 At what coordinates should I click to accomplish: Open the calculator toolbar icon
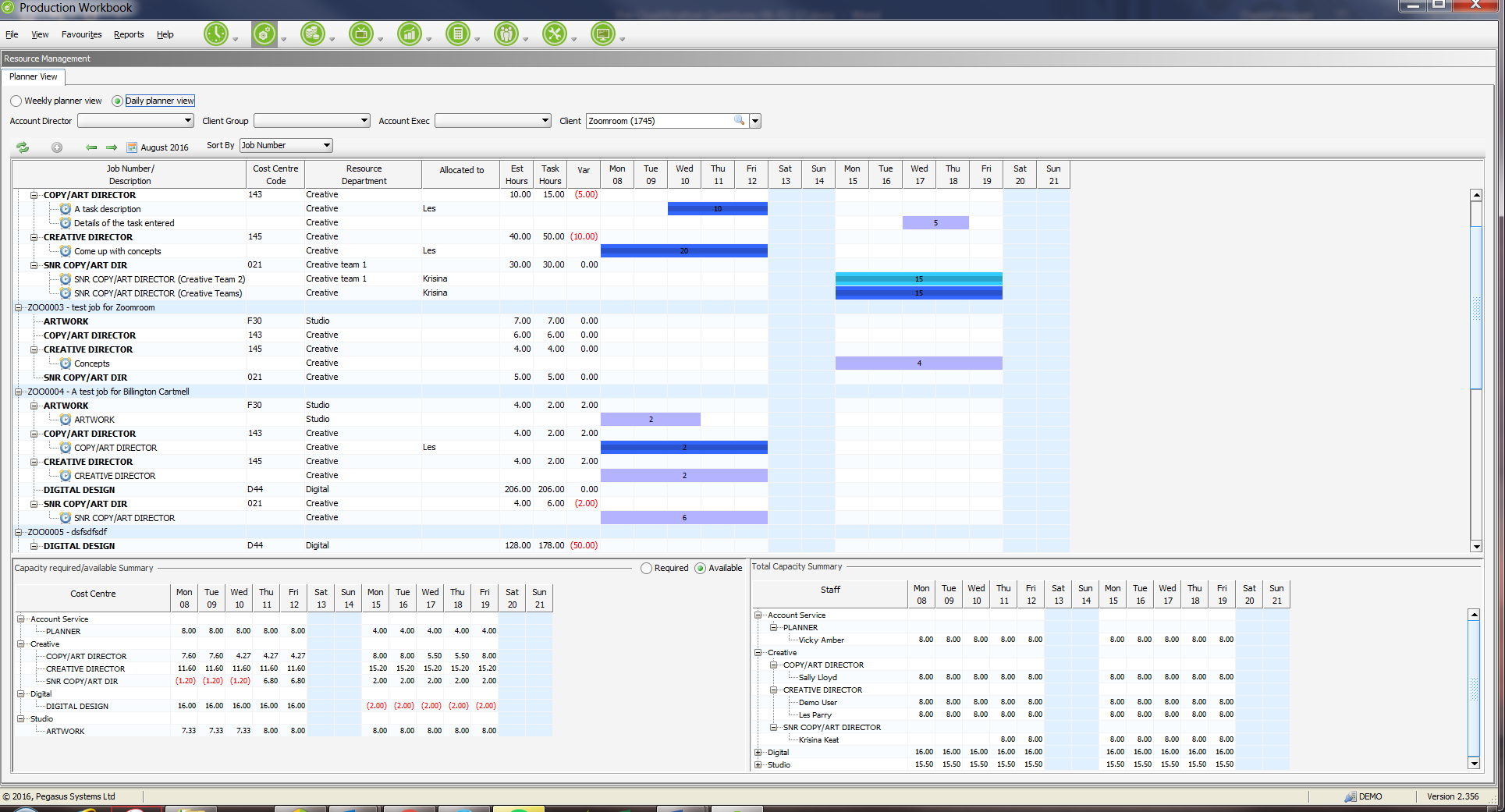458,34
